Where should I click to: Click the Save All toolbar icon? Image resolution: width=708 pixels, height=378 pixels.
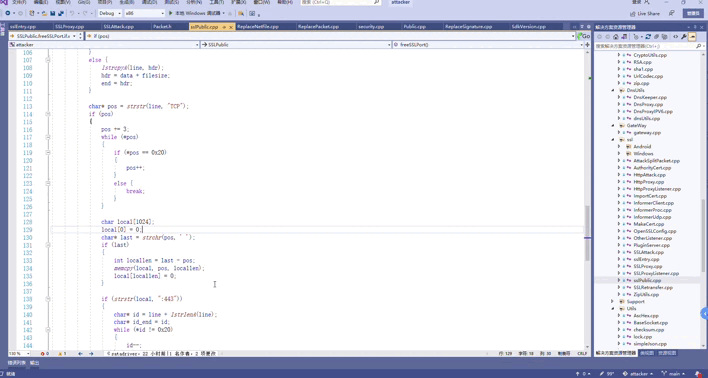coord(61,13)
